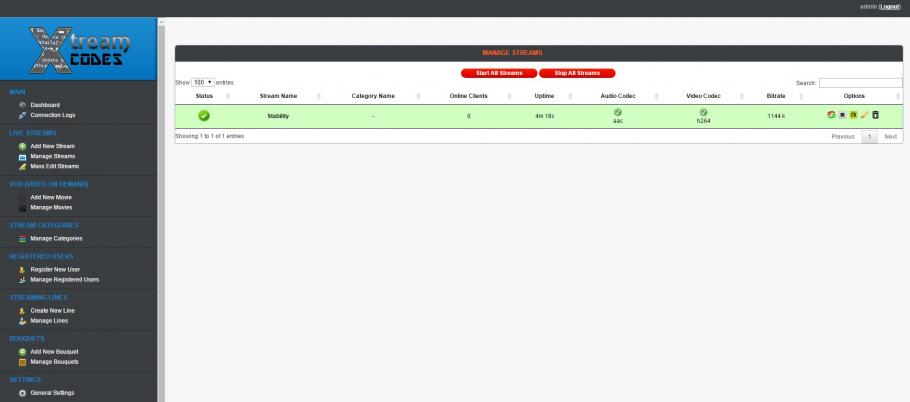Focus the Search input field

point(861,83)
